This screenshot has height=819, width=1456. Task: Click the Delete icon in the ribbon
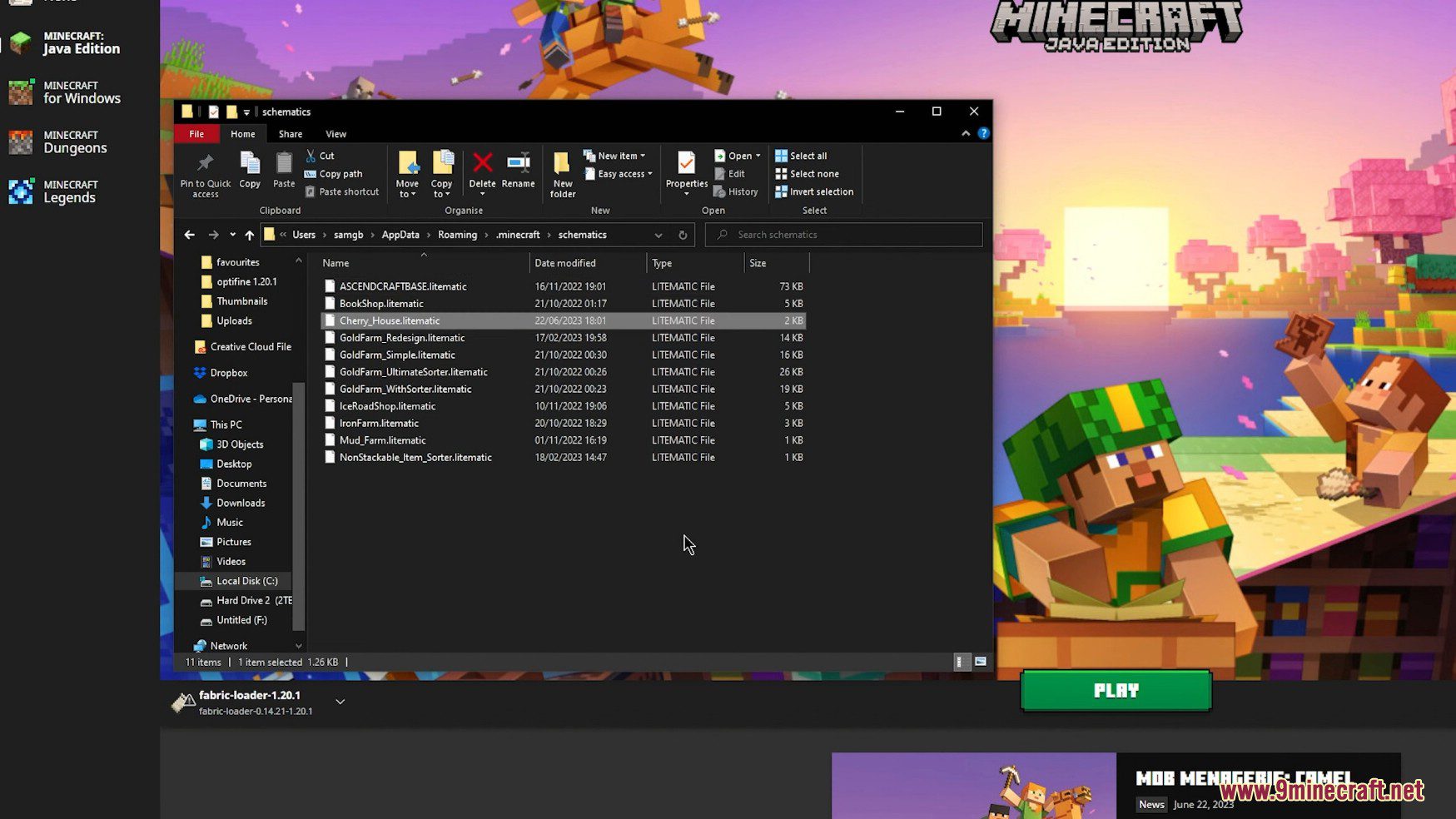[x=482, y=169]
